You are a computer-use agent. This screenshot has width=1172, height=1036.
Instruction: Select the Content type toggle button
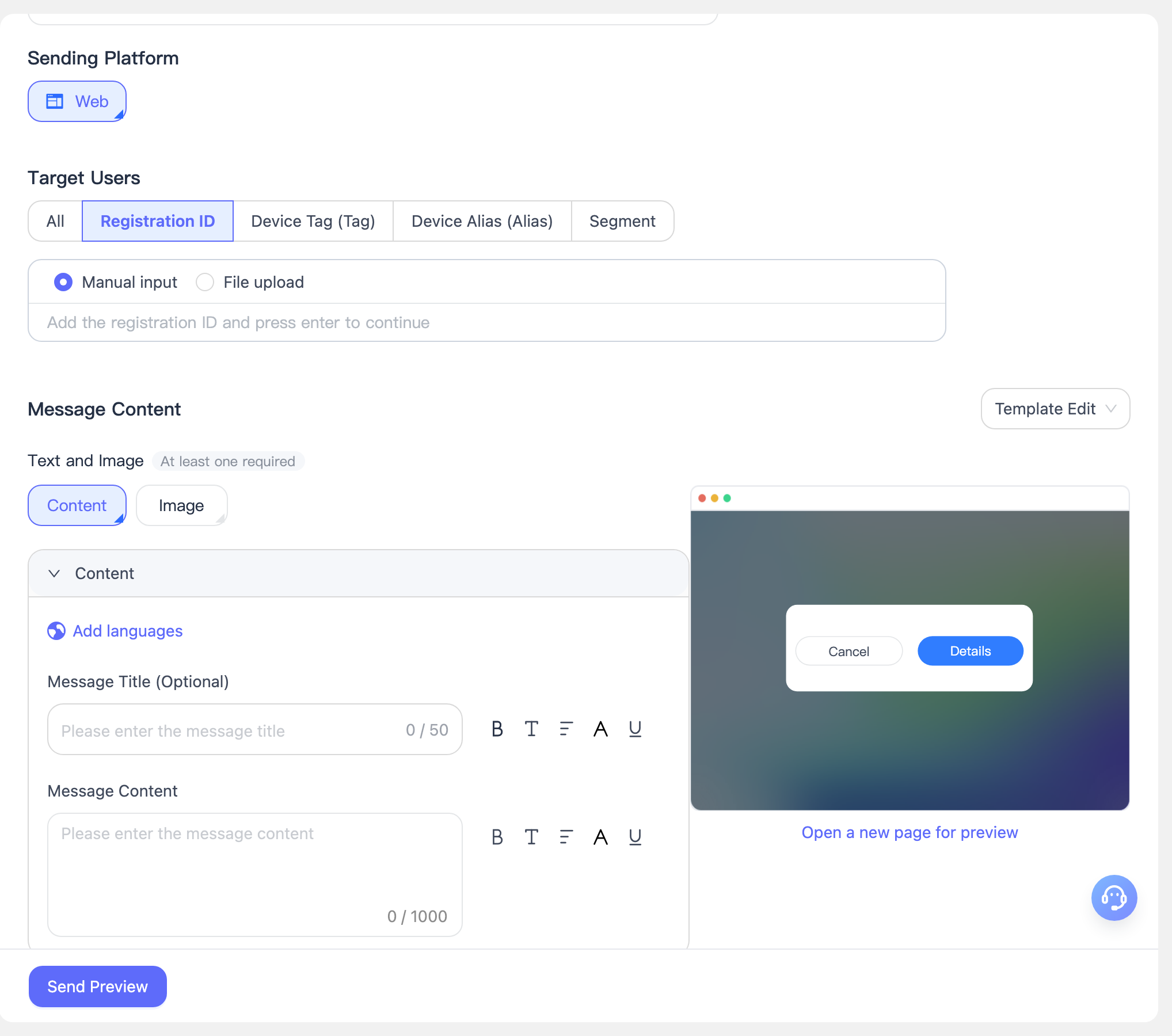(77, 505)
